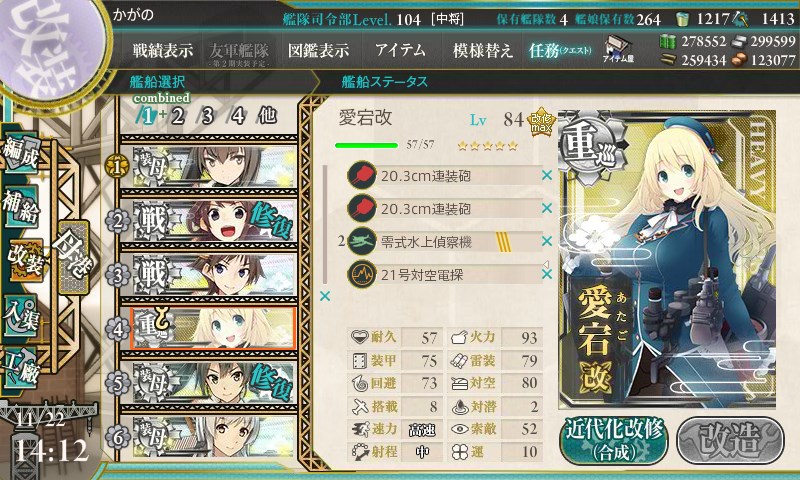Image resolution: width=800 pixels, height=480 pixels.
Task: Open 図鑑表示 encyclopedia menu
Action: [x=318, y=50]
